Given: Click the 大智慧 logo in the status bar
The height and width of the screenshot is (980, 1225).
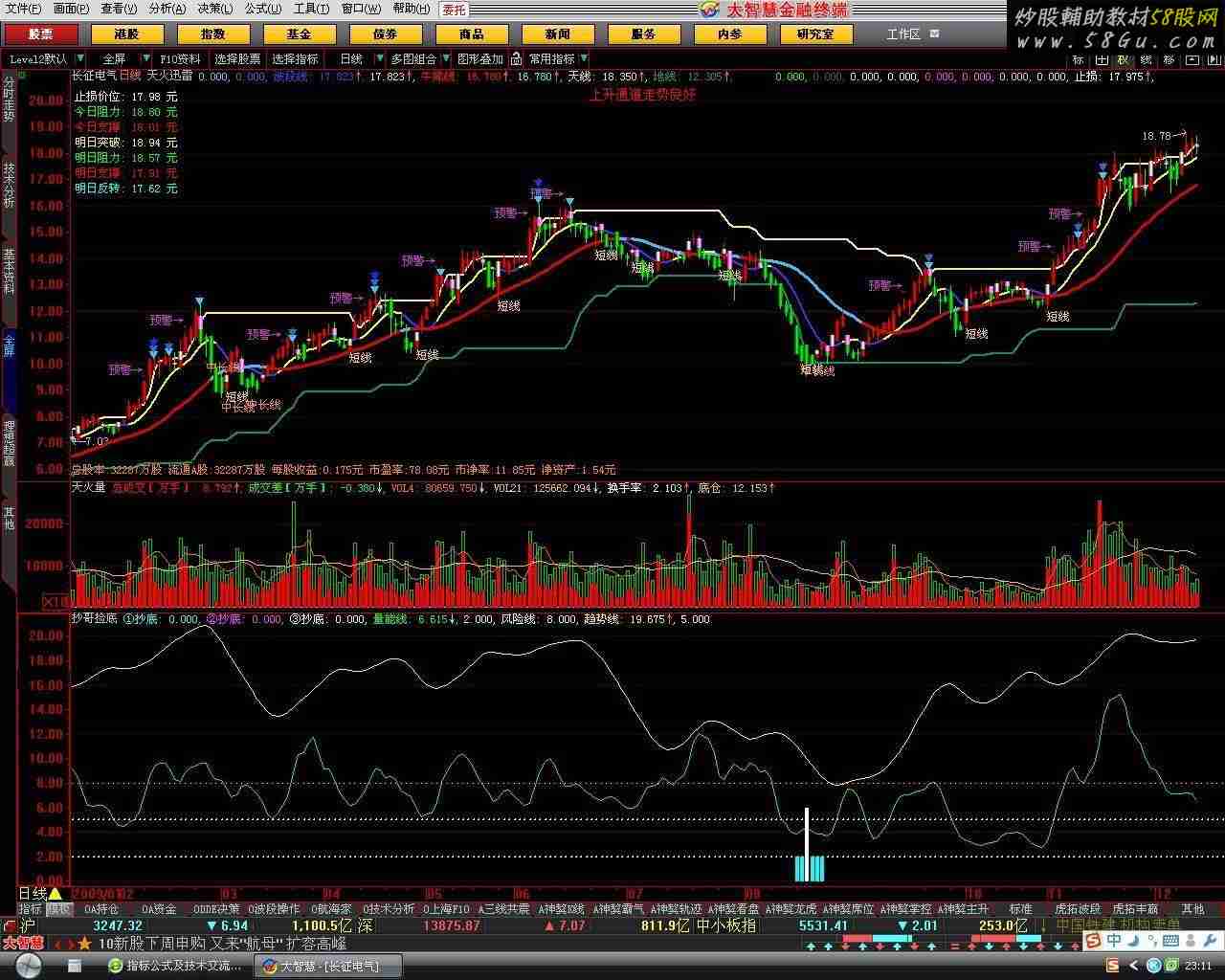Looking at the screenshot, I should tap(23, 943).
